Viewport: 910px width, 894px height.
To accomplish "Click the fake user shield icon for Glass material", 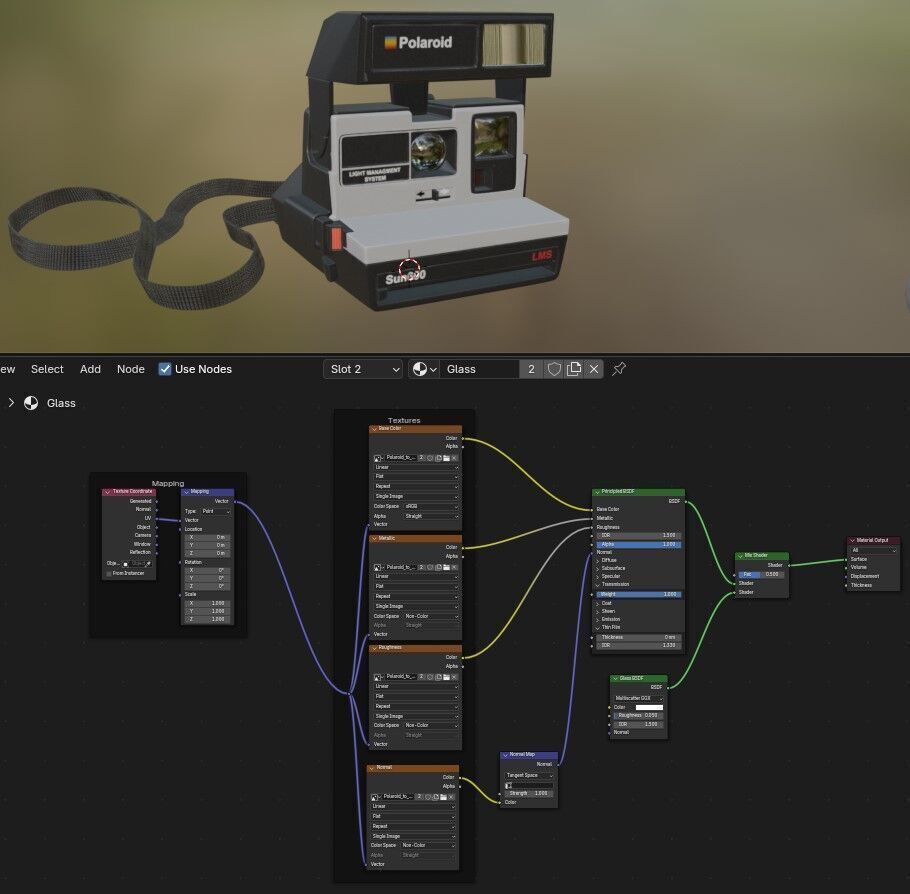I will tap(554, 369).
